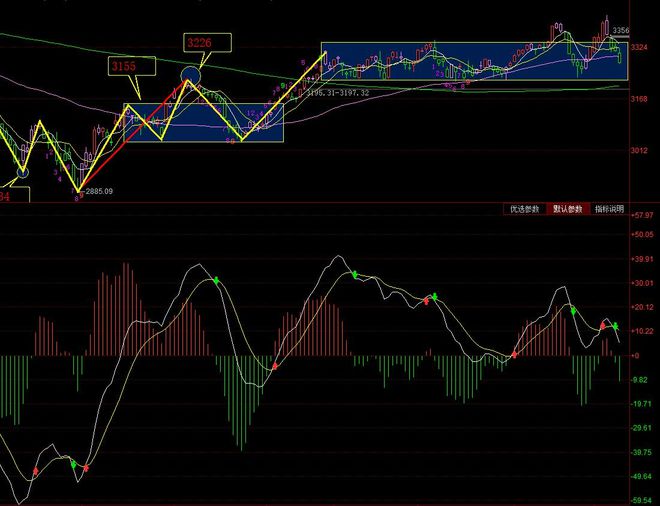This screenshot has width=660, height=506.
Task: Click the 3168 price axis value
Action: click(639, 99)
